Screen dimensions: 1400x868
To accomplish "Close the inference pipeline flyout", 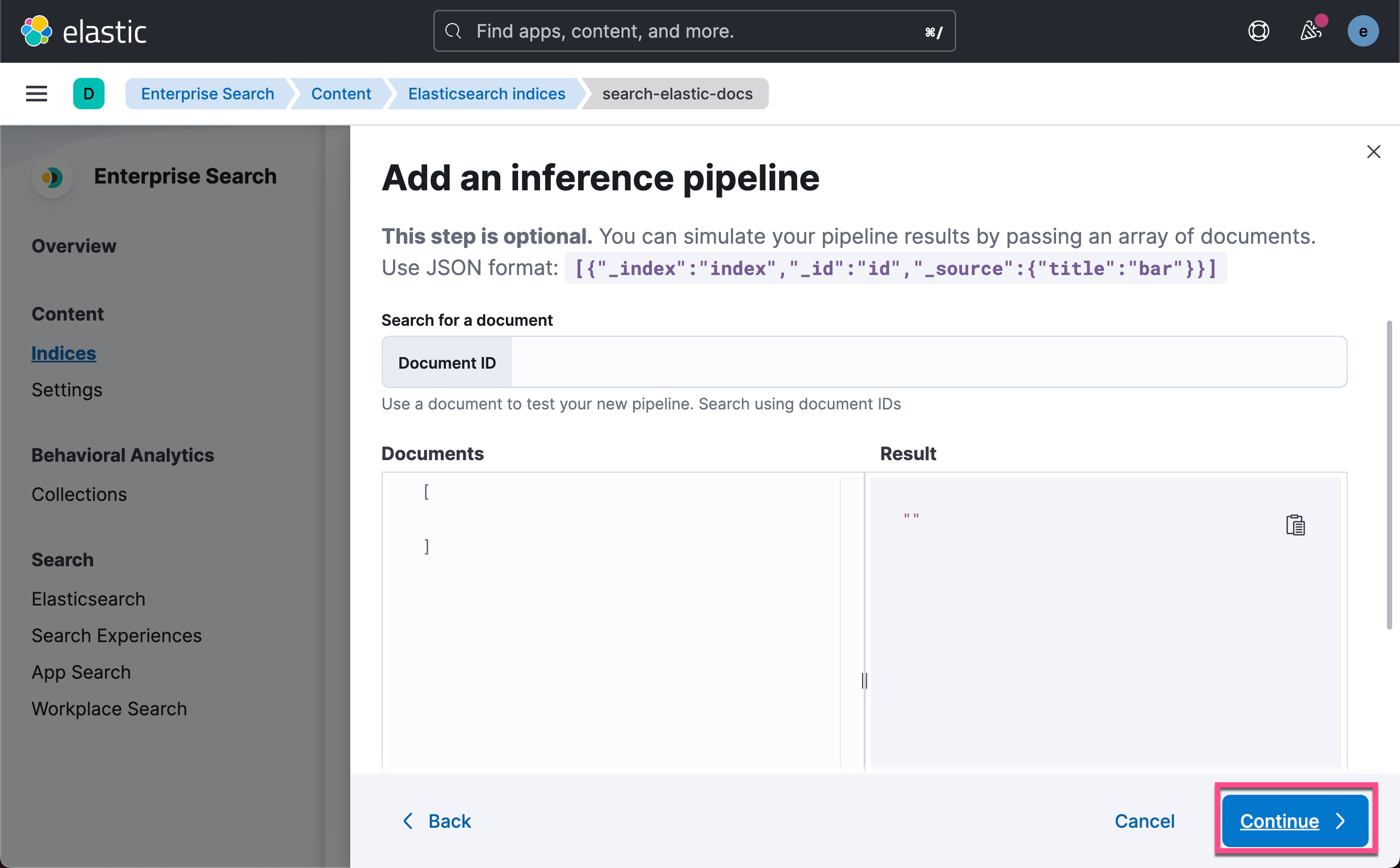I will point(1373,152).
